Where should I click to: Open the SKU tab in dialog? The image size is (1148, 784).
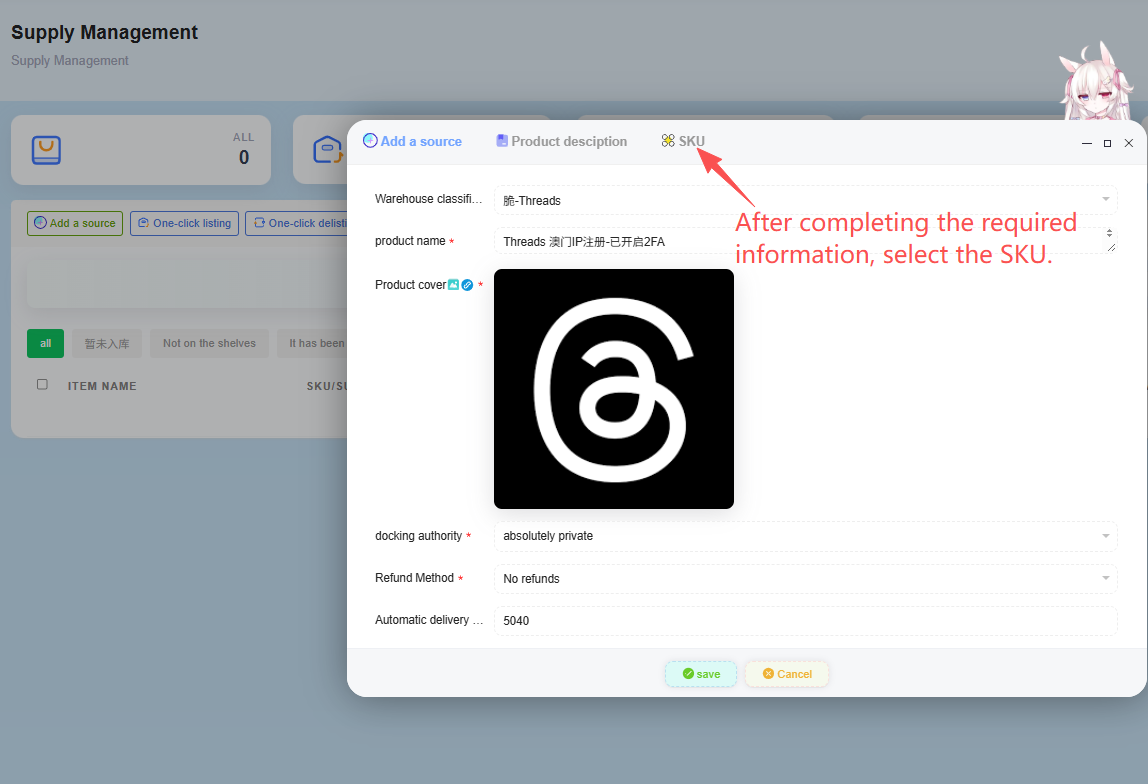pyautogui.click(x=682, y=141)
